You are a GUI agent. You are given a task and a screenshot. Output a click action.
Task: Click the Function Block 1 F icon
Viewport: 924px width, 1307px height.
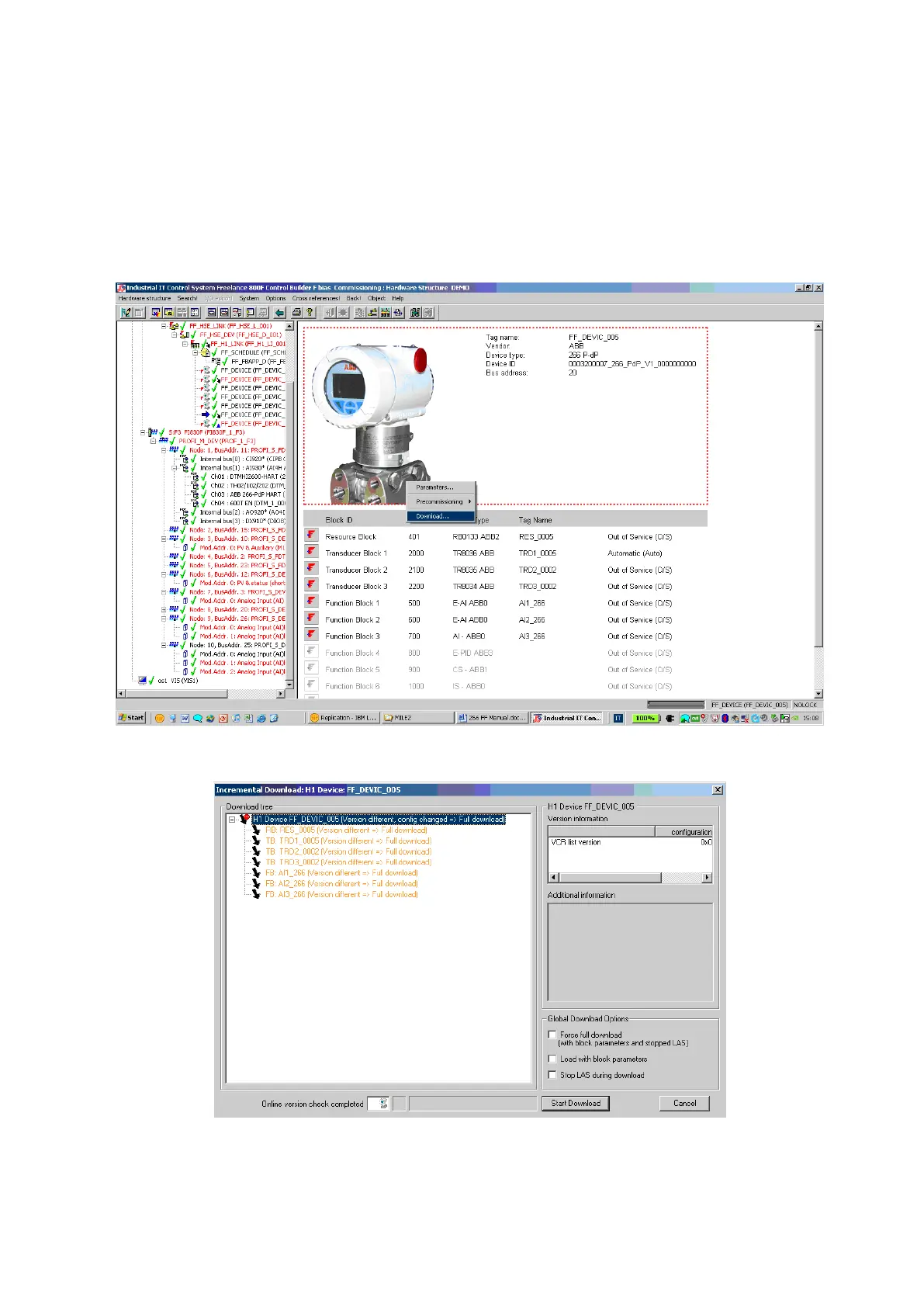(312, 601)
